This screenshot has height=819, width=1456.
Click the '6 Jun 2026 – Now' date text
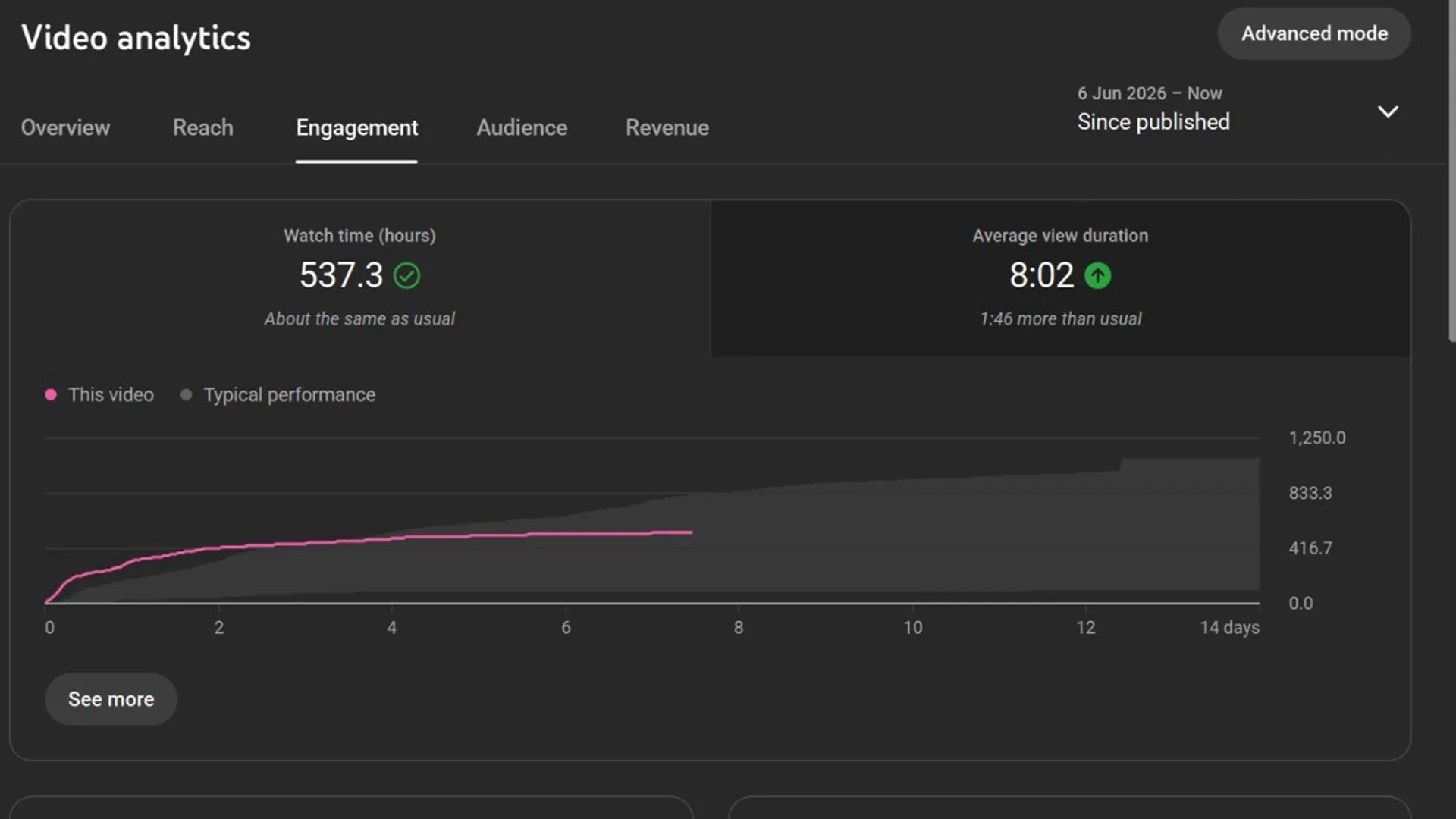coord(1150,93)
